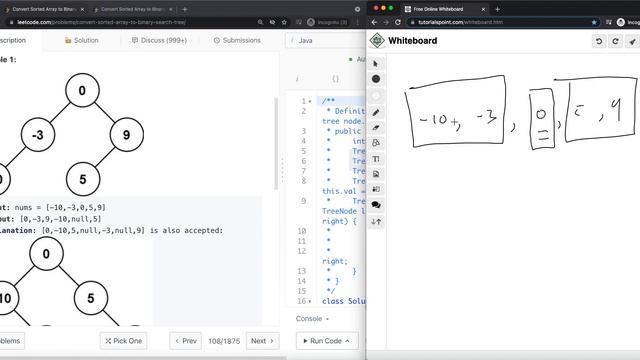
Task: Switch to second Convert Sorted Array tab
Action: pyautogui.click(x=131, y=9)
